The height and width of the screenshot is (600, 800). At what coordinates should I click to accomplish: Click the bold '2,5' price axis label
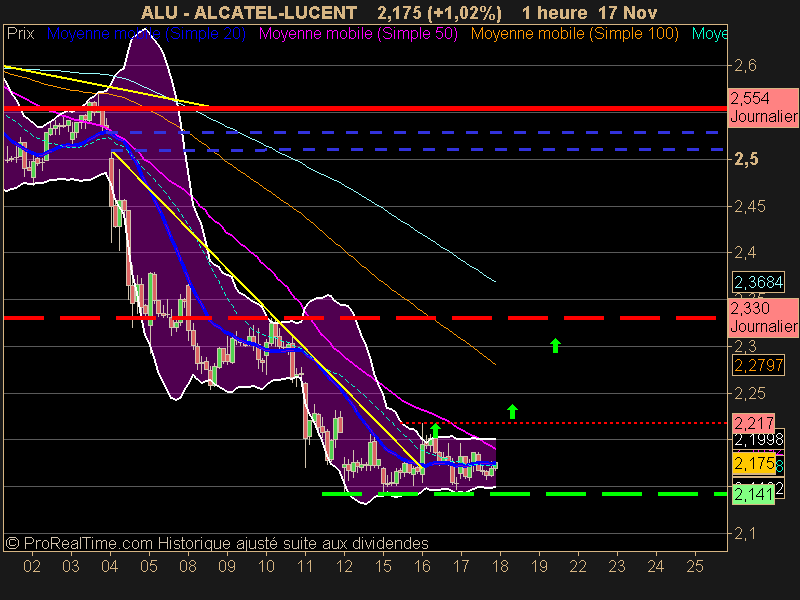point(746,159)
